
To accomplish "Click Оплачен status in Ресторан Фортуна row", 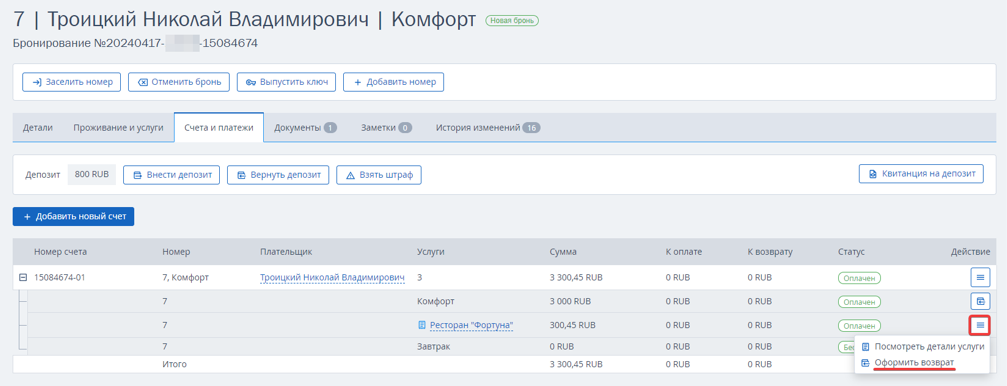I will click(x=859, y=326).
